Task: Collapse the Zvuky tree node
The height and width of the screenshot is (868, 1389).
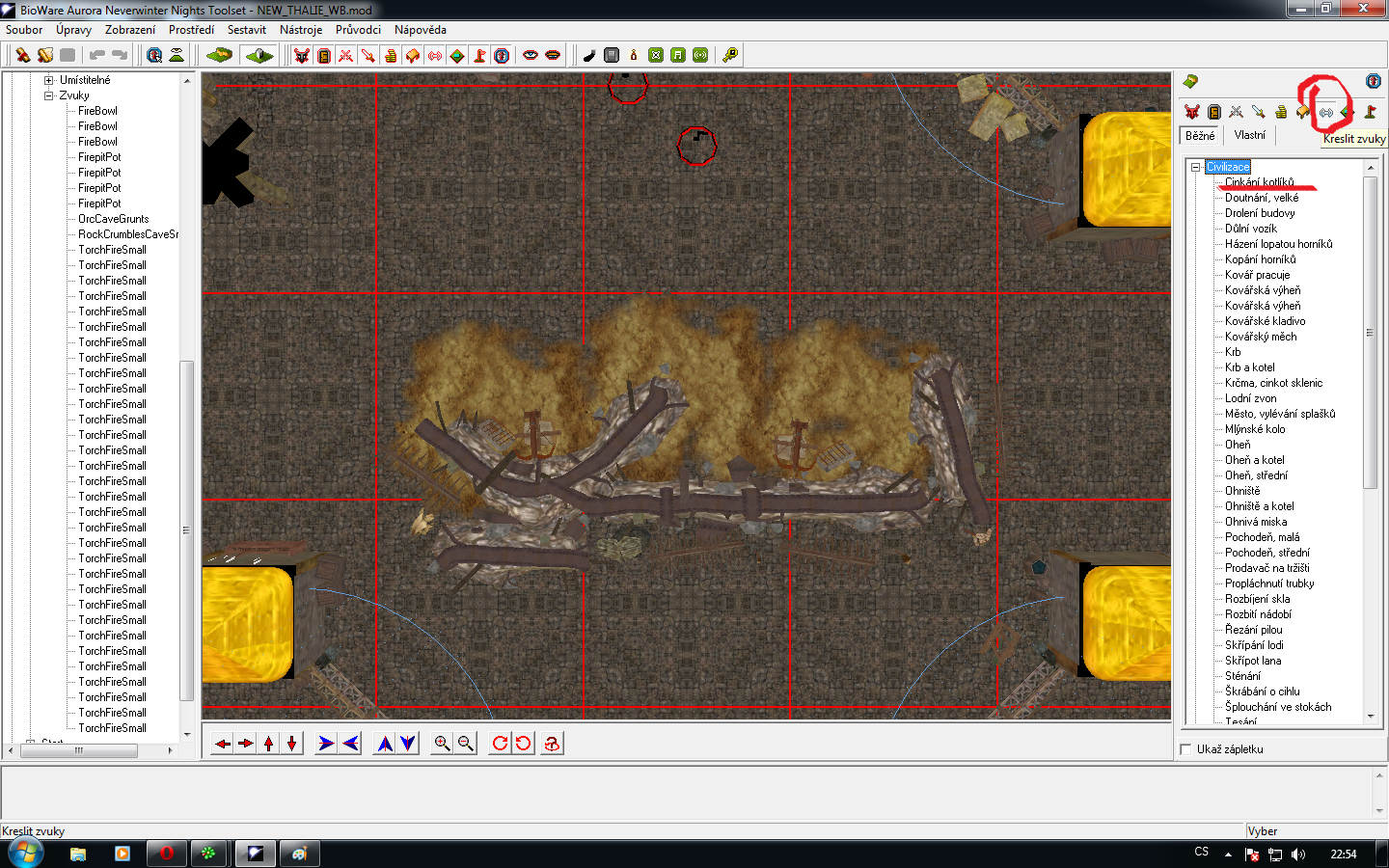Action: [49, 95]
